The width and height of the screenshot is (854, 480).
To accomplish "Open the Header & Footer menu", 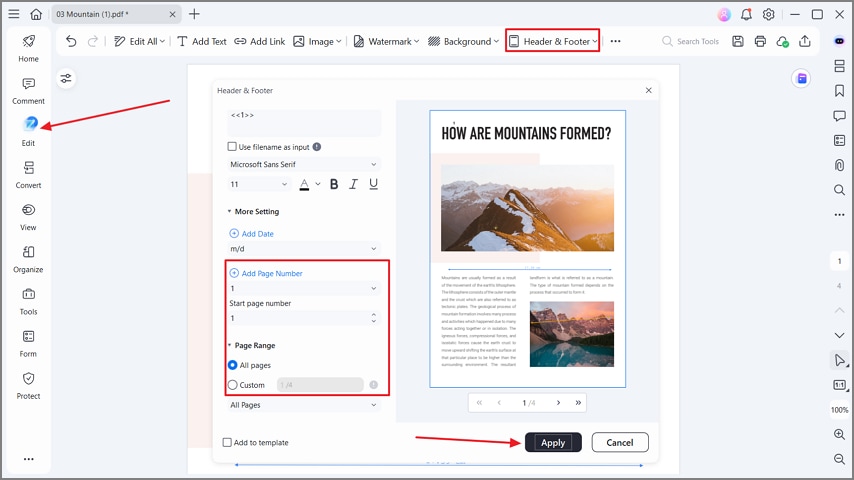I will coord(552,41).
